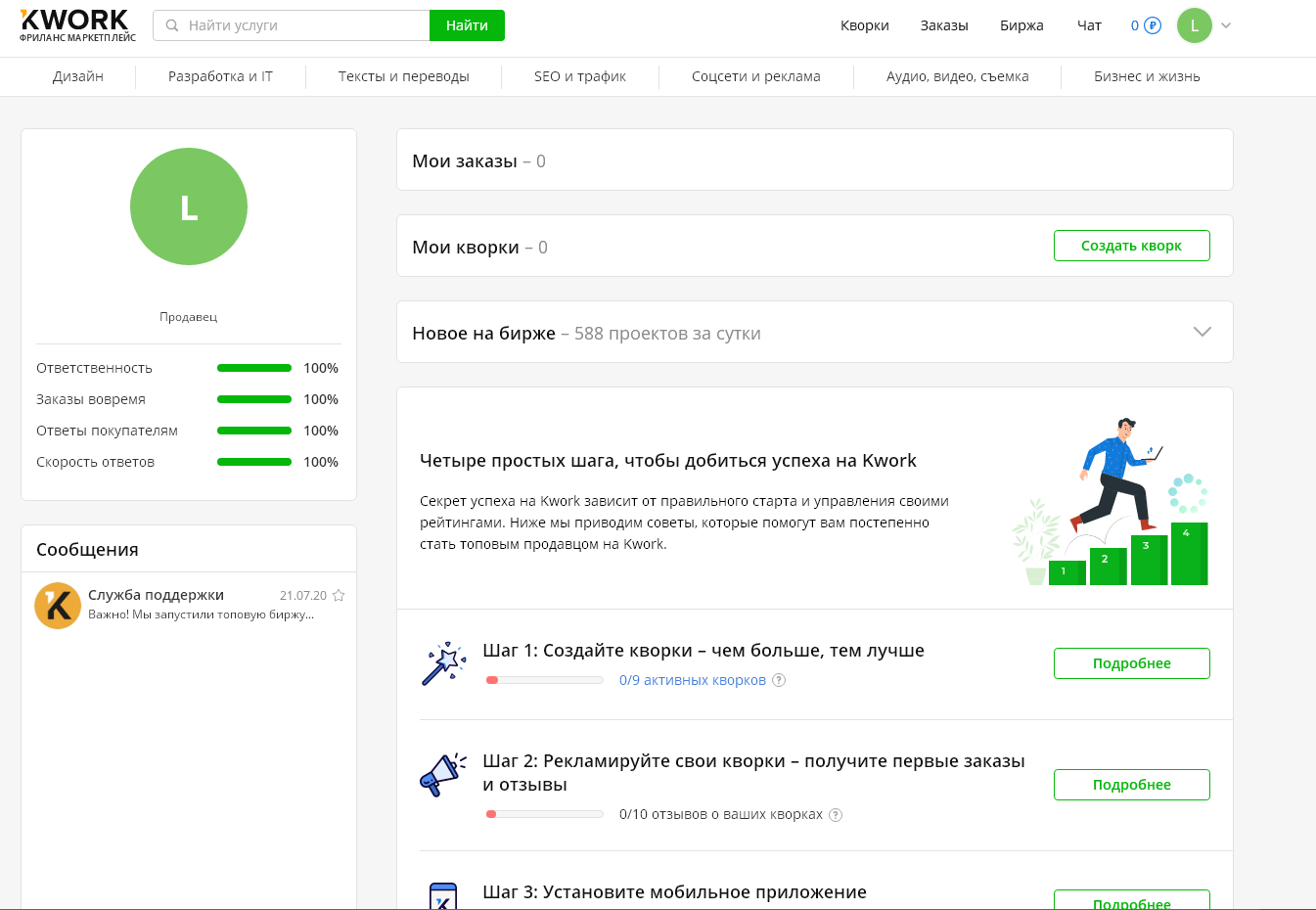Open the 'Разработка и IT' category

(x=220, y=76)
